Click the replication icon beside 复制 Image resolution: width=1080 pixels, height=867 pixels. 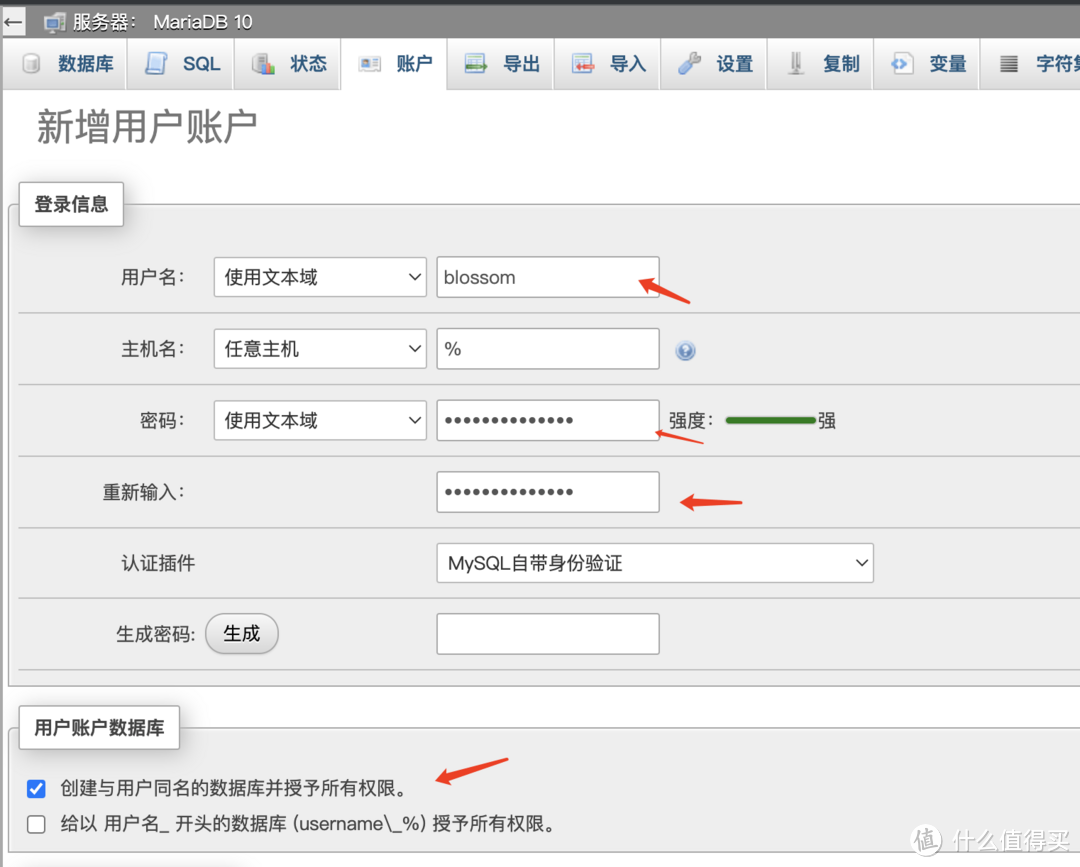tap(797, 63)
